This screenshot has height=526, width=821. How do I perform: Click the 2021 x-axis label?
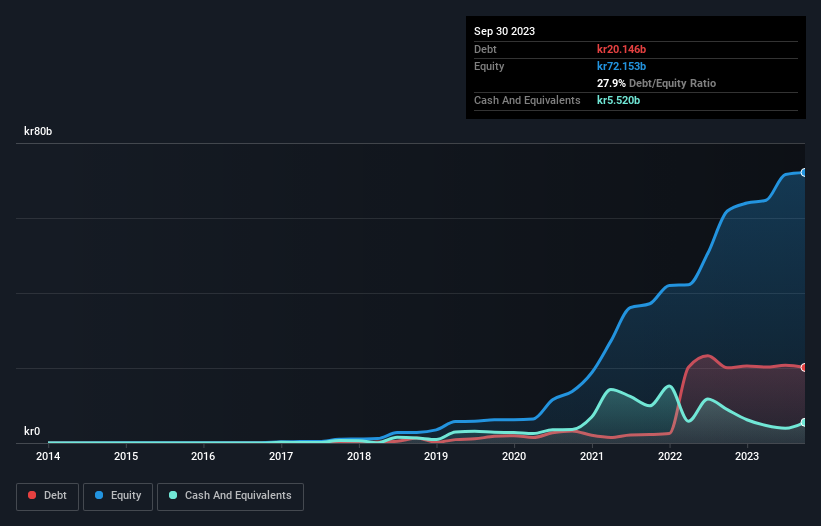(592, 456)
